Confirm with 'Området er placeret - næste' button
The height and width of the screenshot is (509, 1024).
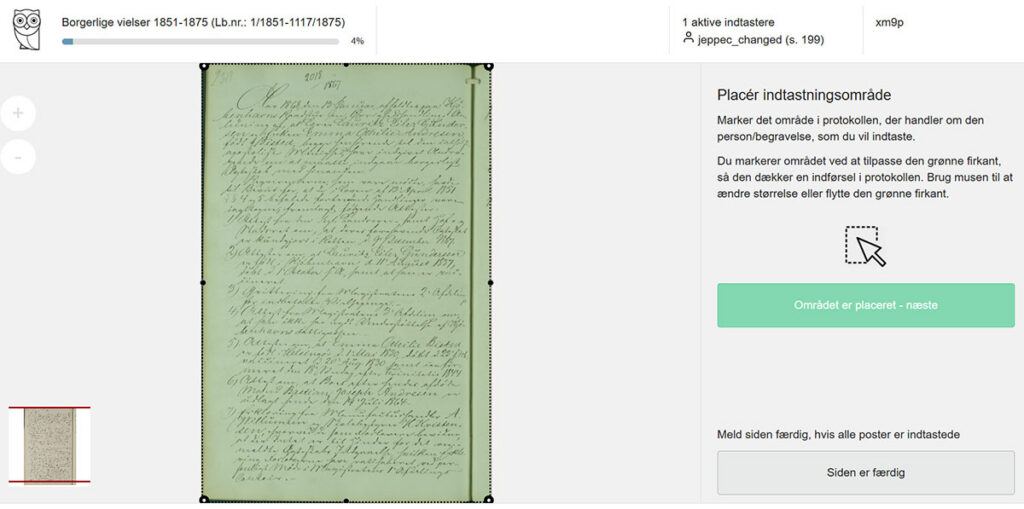coord(865,305)
